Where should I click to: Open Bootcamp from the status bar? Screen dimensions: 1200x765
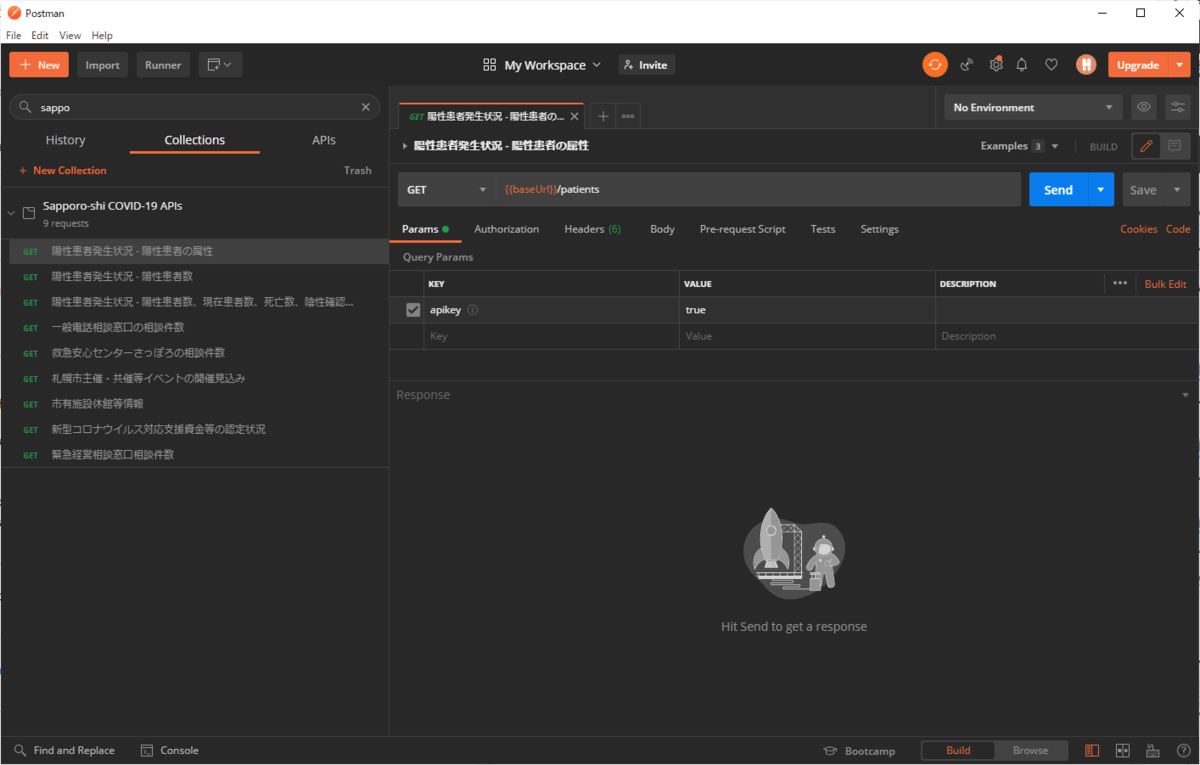pyautogui.click(x=859, y=751)
